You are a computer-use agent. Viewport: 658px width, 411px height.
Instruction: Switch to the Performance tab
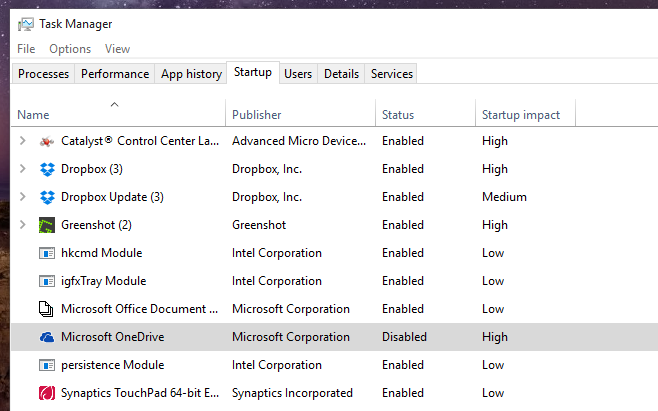(x=115, y=74)
